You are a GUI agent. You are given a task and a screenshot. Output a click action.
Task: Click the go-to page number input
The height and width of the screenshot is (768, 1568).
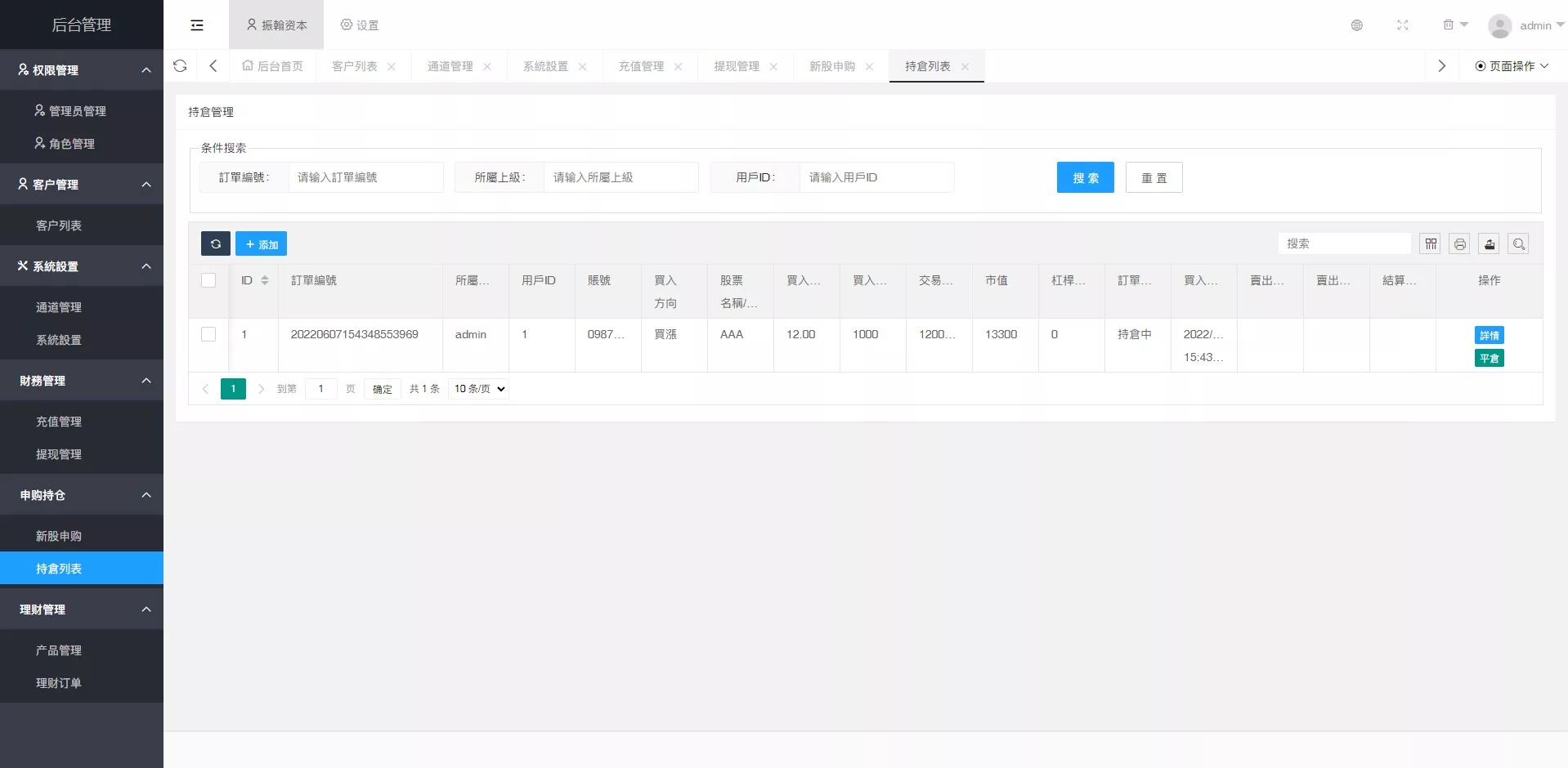click(321, 389)
